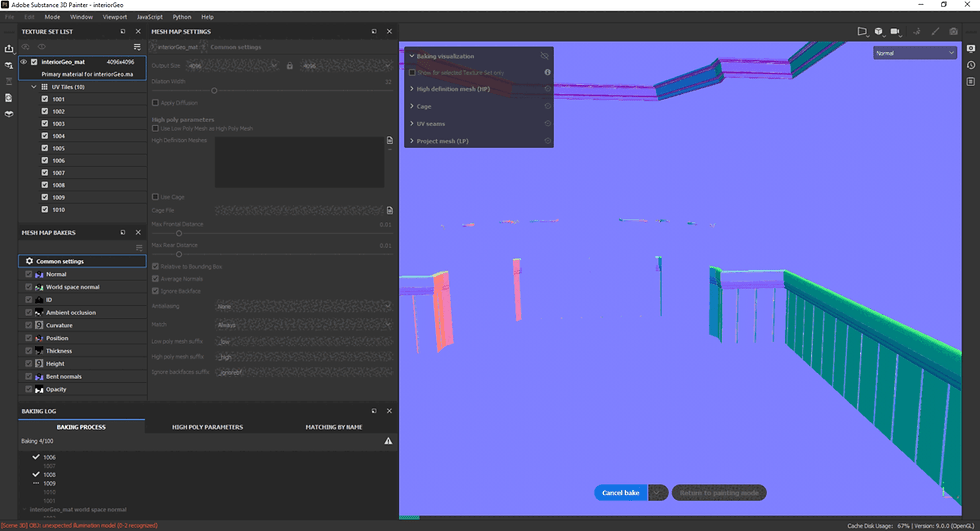Click the mask-shaped icon in left sidebar
This screenshot has width=980, height=531.
[x=9, y=114]
